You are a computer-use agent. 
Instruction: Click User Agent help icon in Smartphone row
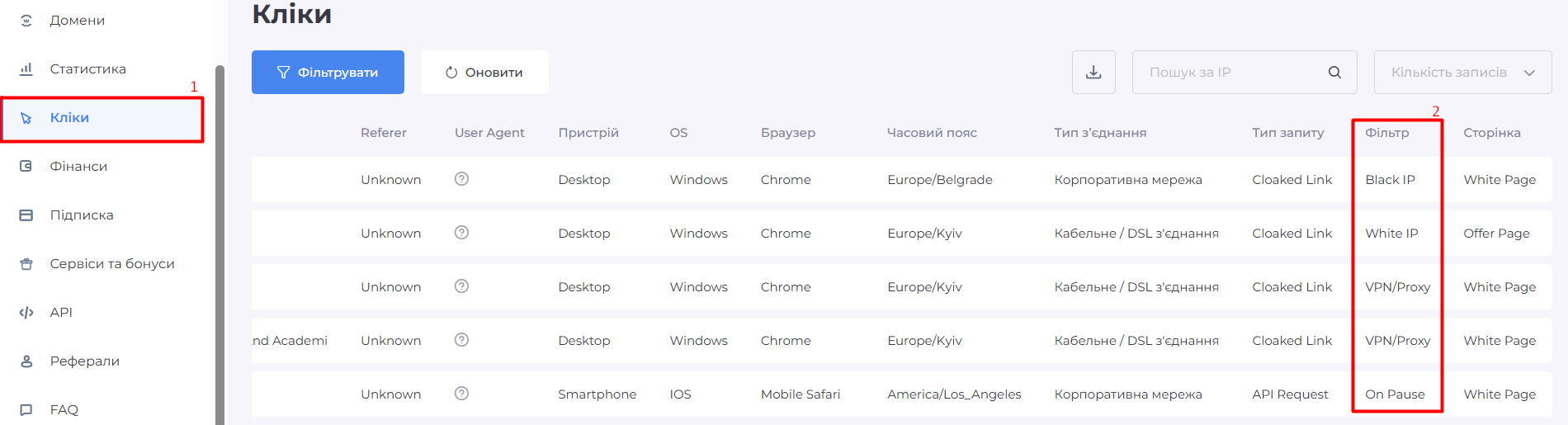click(x=461, y=394)
